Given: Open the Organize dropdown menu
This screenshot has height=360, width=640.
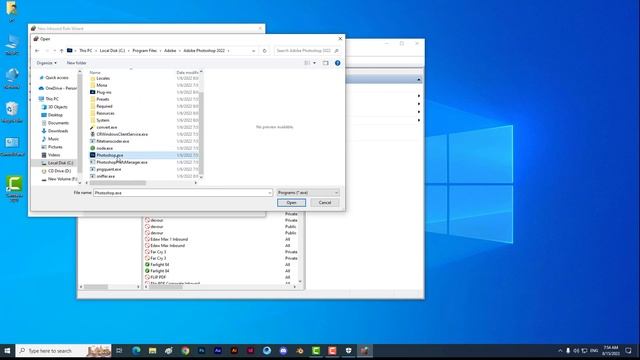Looking at the screenshot, I should click(47, 63).
